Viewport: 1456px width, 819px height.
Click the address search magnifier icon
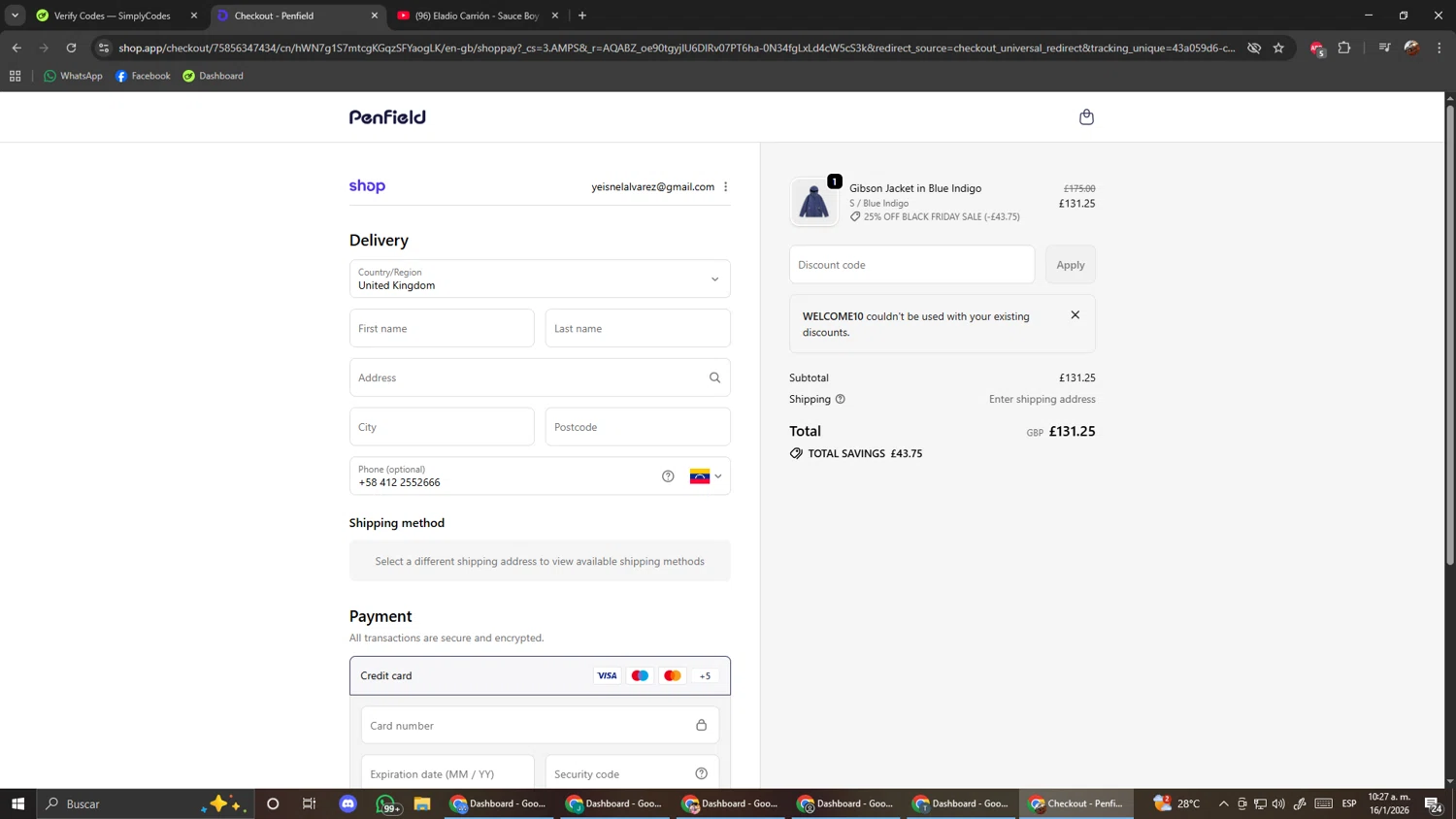(x=714, y=377)
